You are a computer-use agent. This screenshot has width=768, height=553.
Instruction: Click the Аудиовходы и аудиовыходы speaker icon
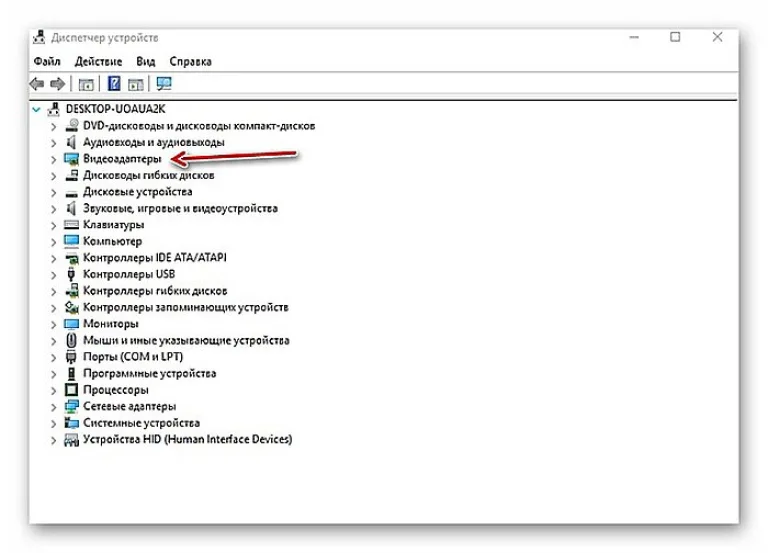coord(72,142)
